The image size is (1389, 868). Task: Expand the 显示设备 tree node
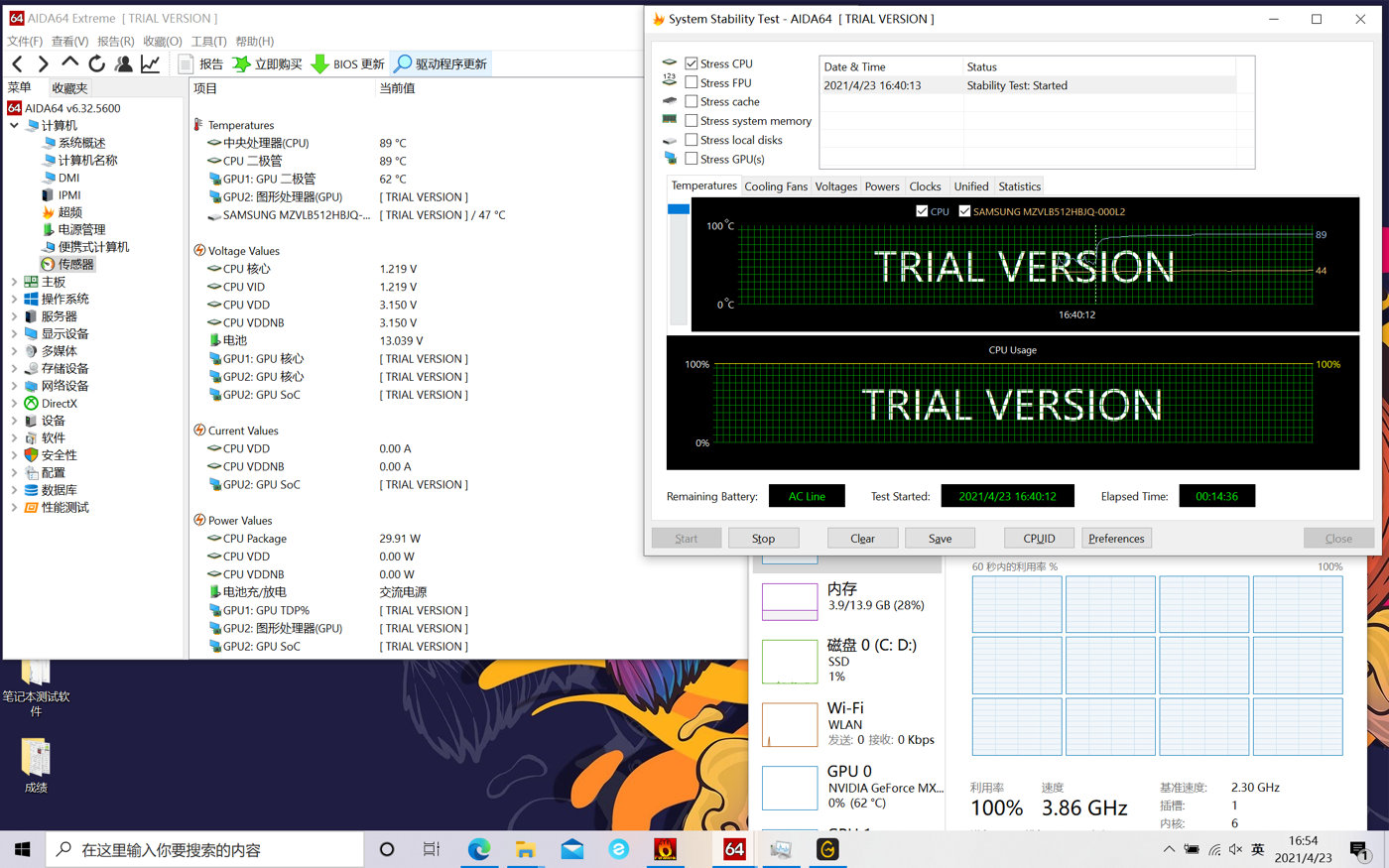pyautogui.click(x=14, y=334)
